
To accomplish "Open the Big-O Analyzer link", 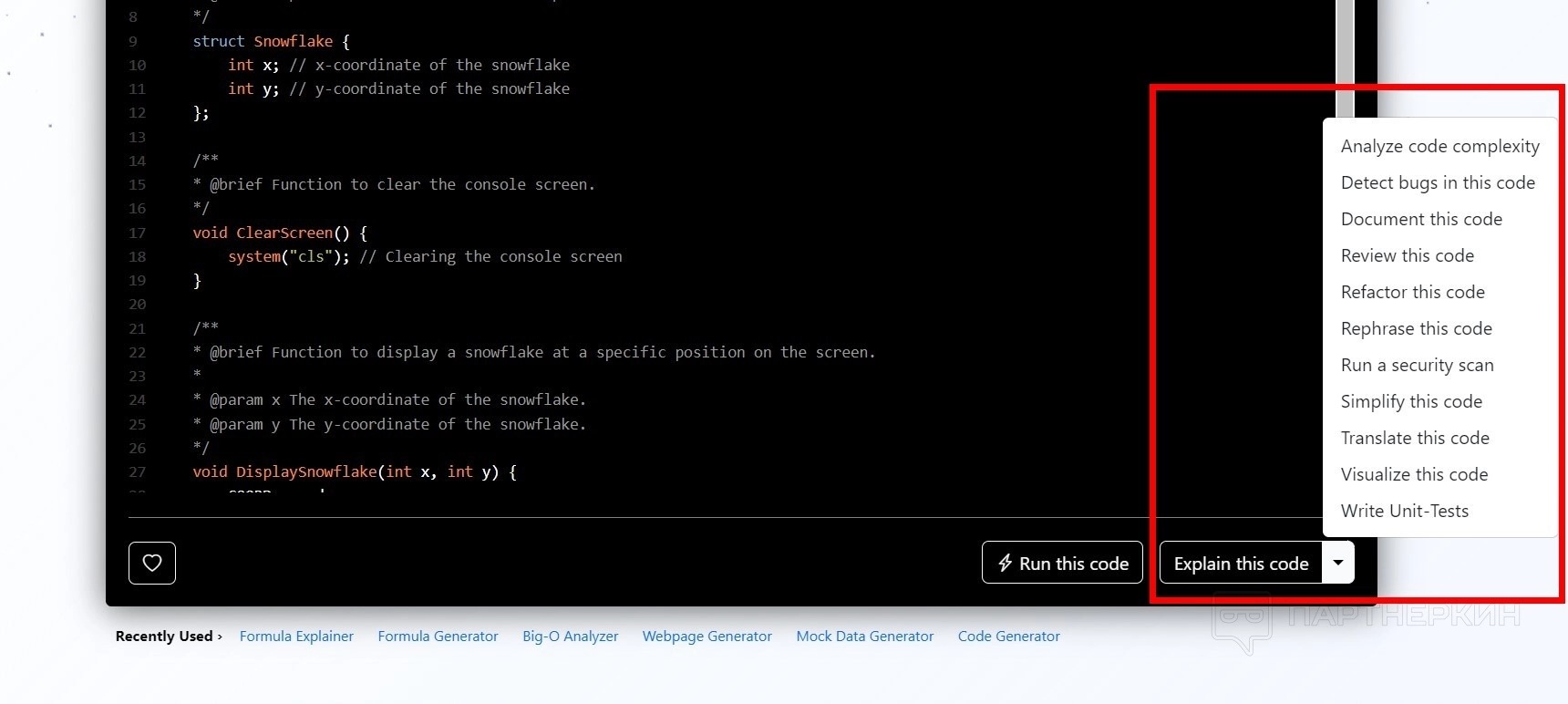I will click(570, 637).
